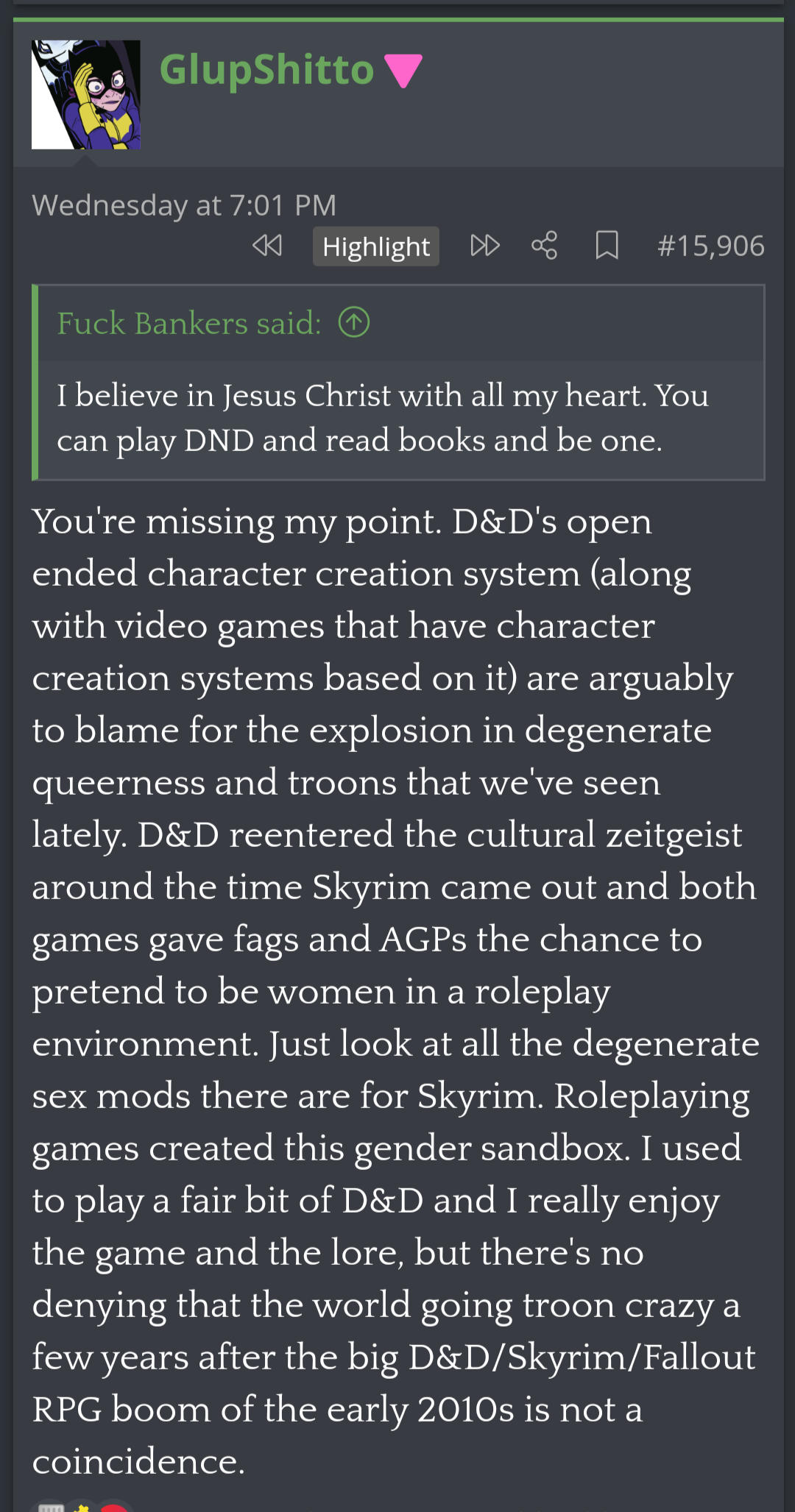Screen dimensions: 795x1512
Task: Click the green line above the post
Action: [398, 19]
